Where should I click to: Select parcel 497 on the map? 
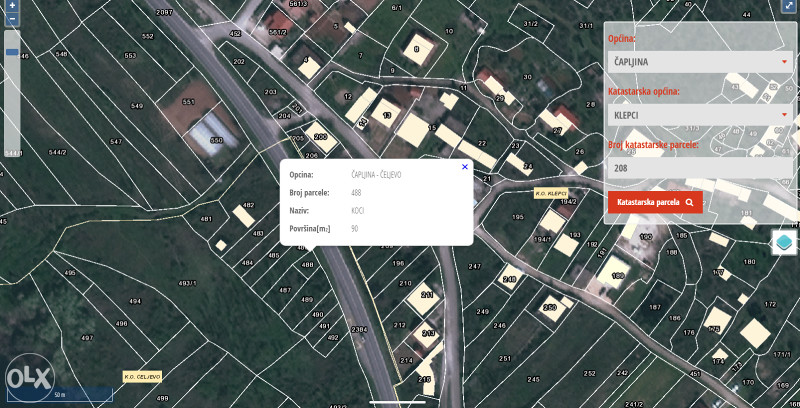click(87, 338)
